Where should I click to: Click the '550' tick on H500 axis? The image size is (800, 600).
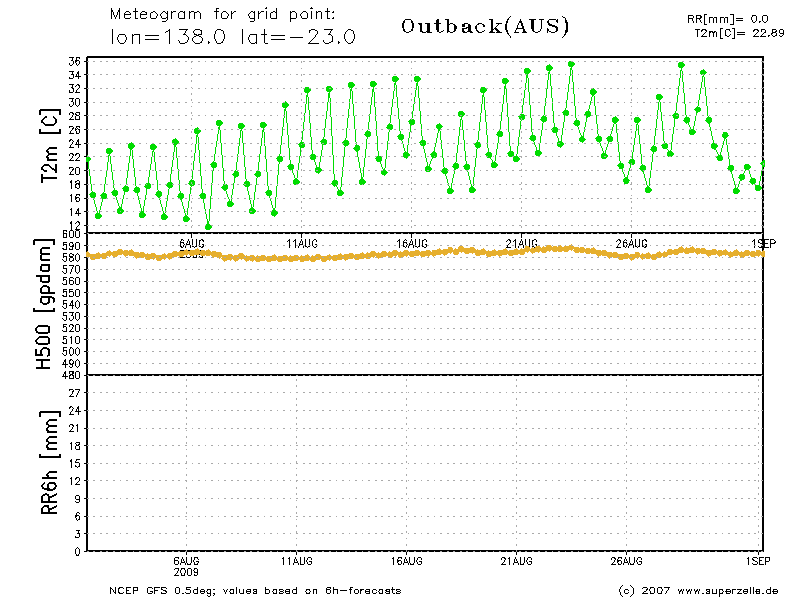pos(72,293)
